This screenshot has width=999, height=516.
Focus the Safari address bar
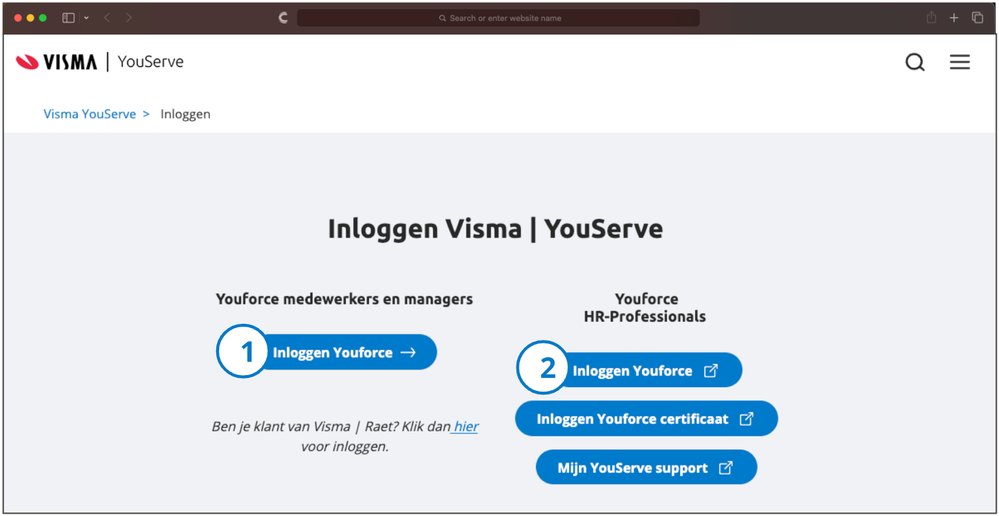(498, 18)
